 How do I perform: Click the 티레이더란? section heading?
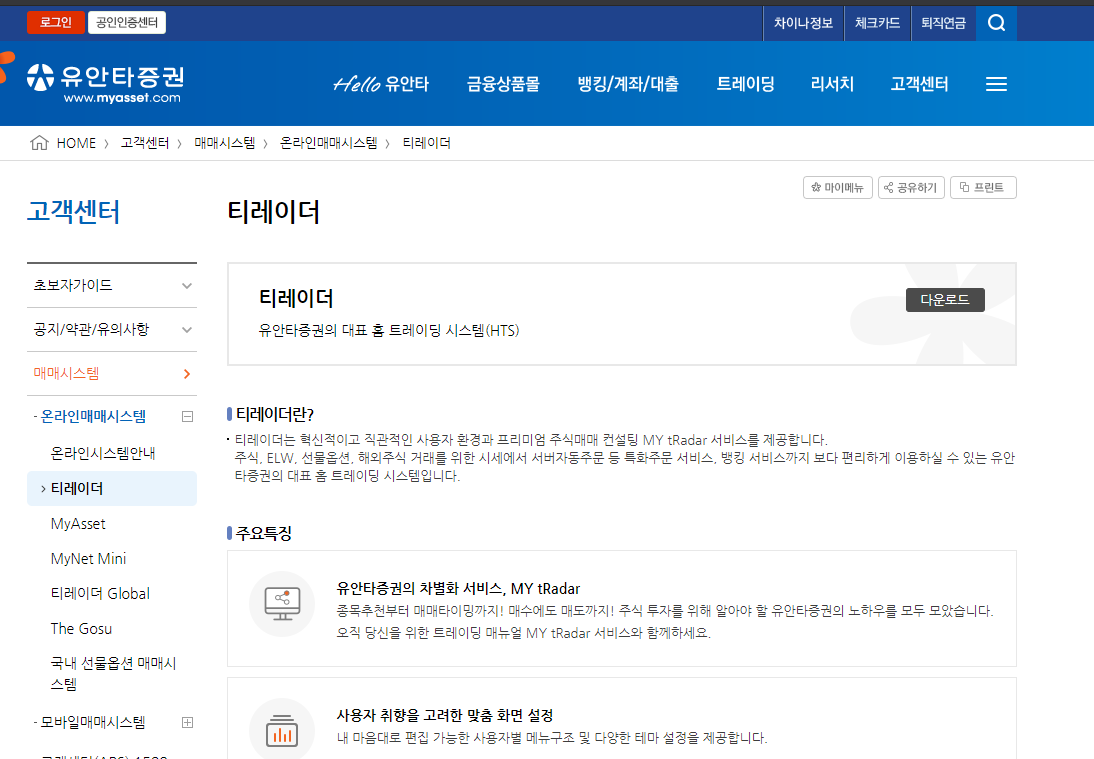point(275,414)
